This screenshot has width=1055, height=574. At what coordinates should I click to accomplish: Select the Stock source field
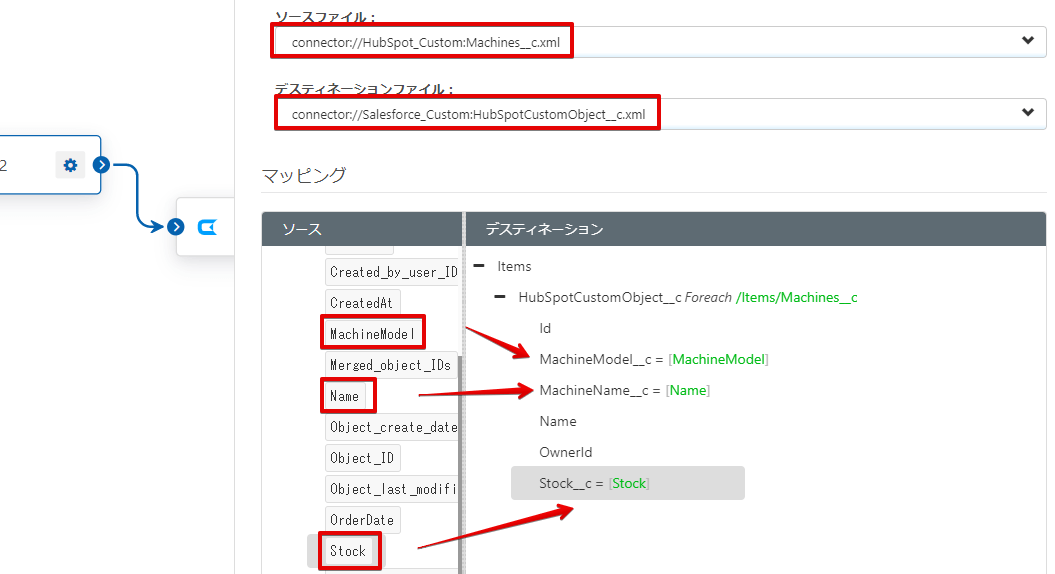[349, 551]
